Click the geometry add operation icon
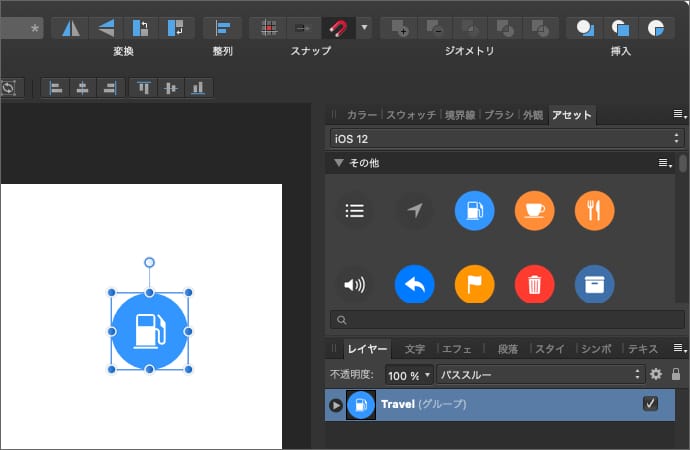Viewport: 690px width, 450px height. coord(398,27)
